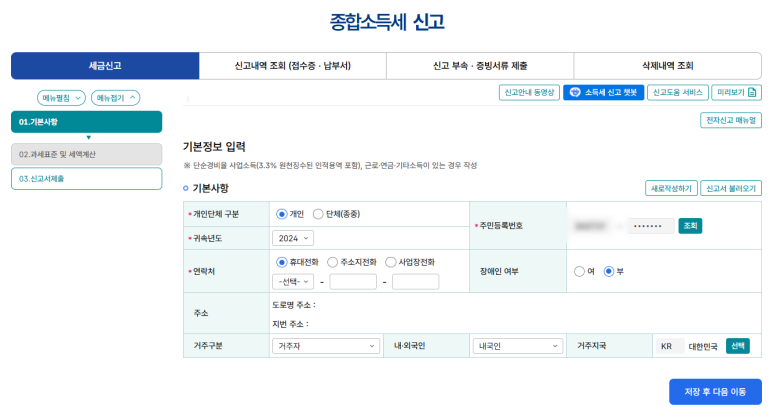Click the document icon on 미리보기
Screen dimensions: 773x417
coord(752,92)
